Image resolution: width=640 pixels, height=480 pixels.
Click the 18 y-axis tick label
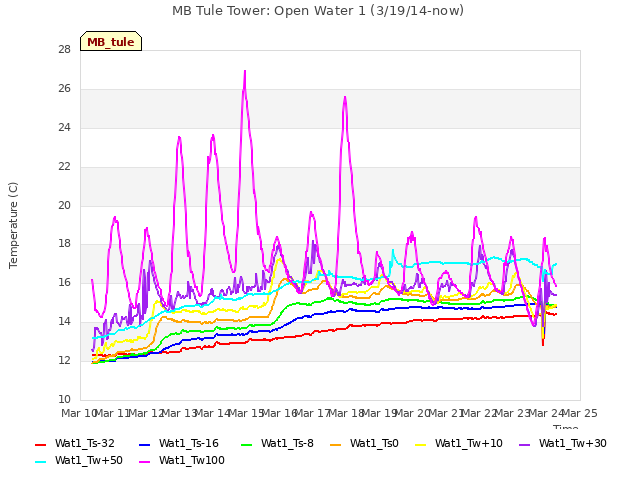click(64, 244)
